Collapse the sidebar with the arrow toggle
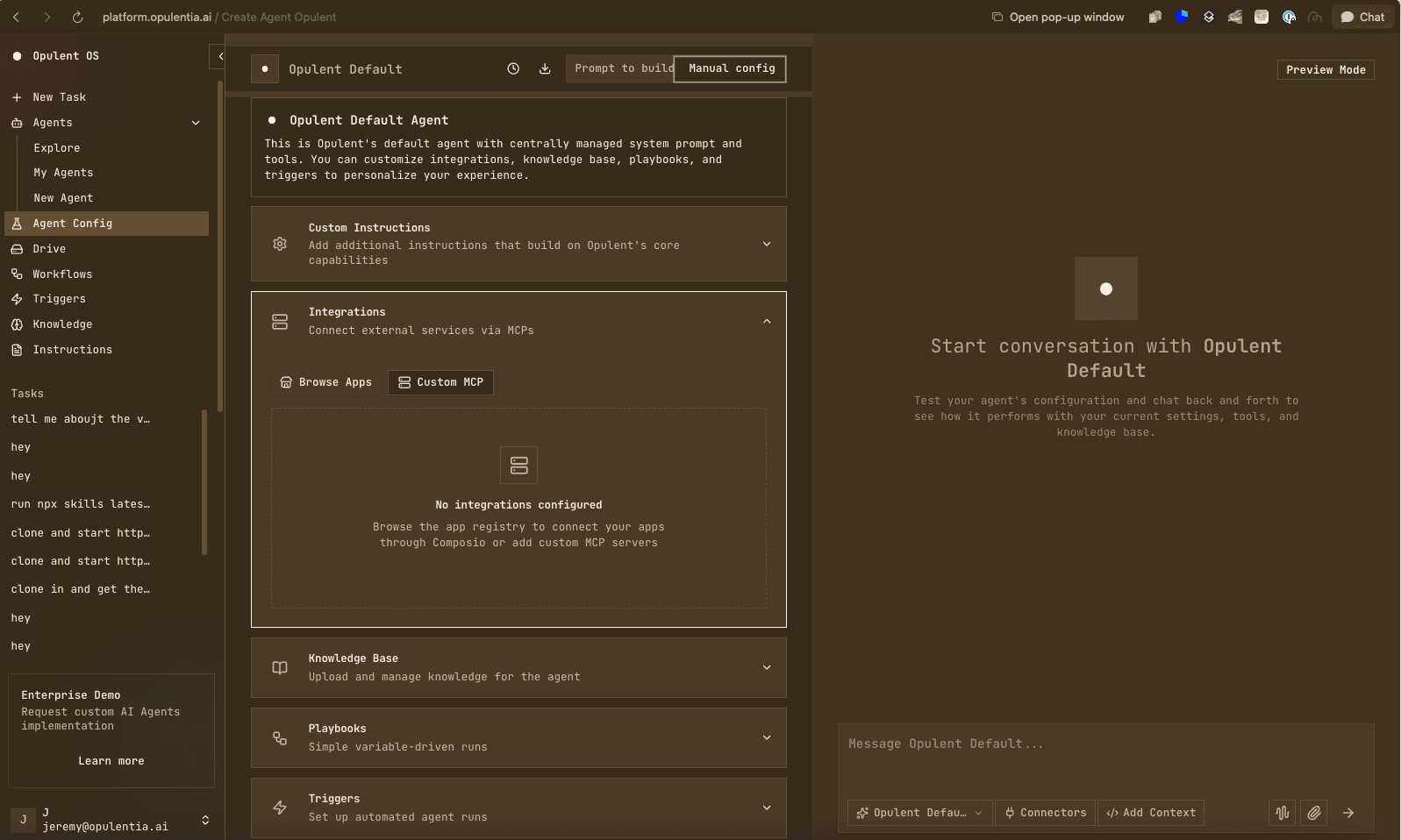Viewport: 1401px width, 840px height. [219, 56]
